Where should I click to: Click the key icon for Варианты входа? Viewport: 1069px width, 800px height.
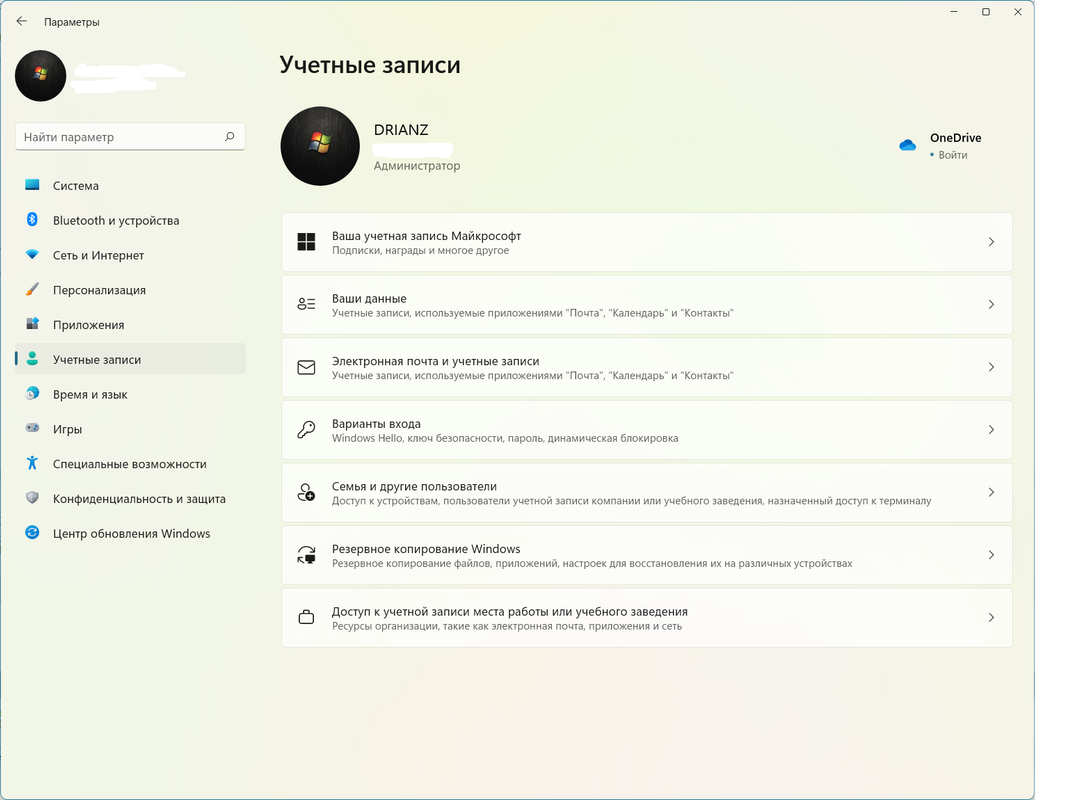306,430
